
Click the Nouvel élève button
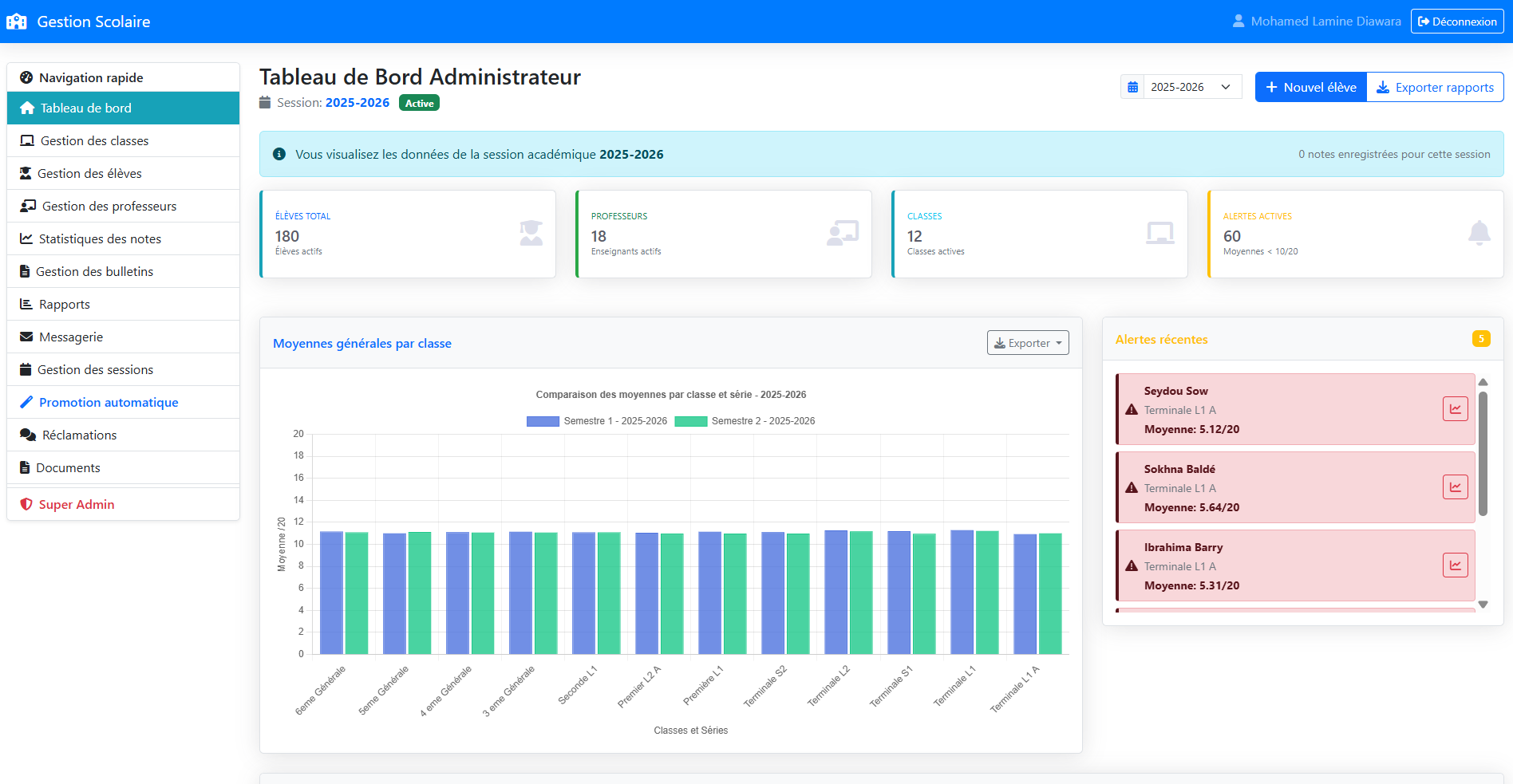pos(1310,87)
